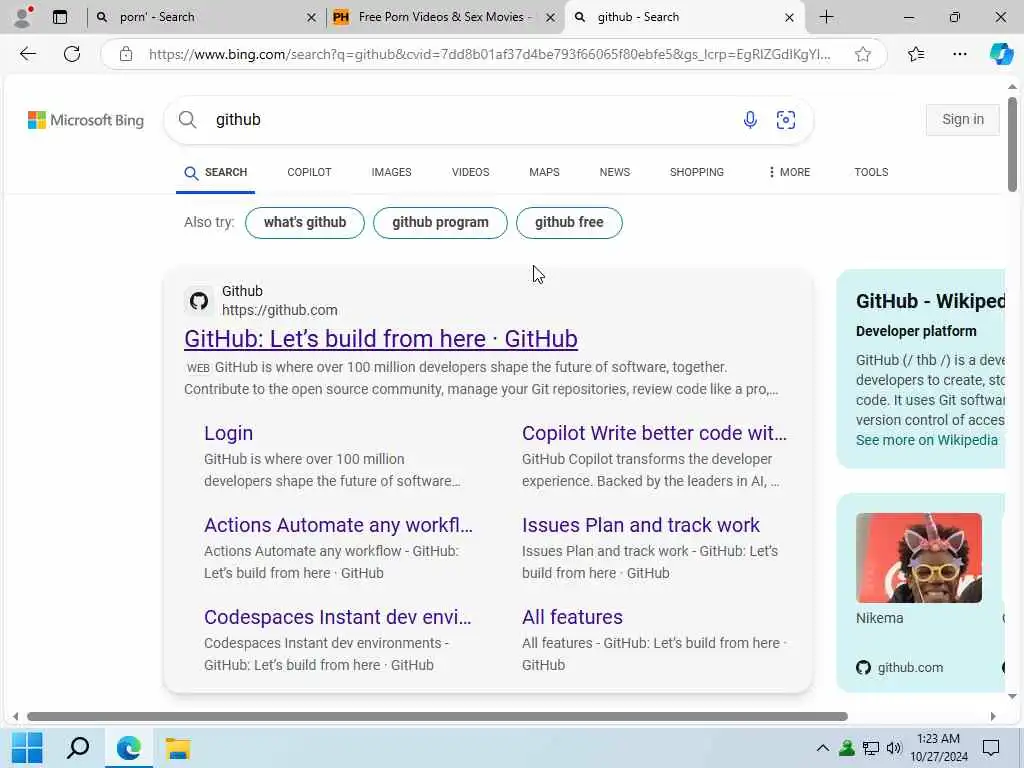The image size is (1024, 768).
Task: Open Windows taskbar search
Action: click(78, 748)
